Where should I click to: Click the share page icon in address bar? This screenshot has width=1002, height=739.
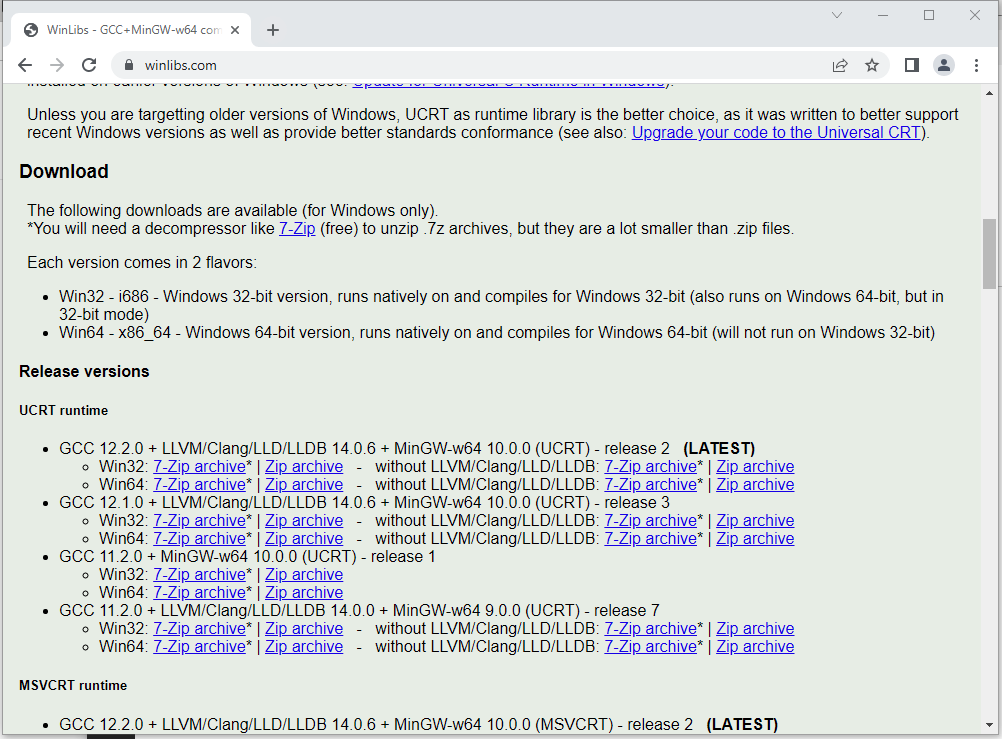pos(839,65)
